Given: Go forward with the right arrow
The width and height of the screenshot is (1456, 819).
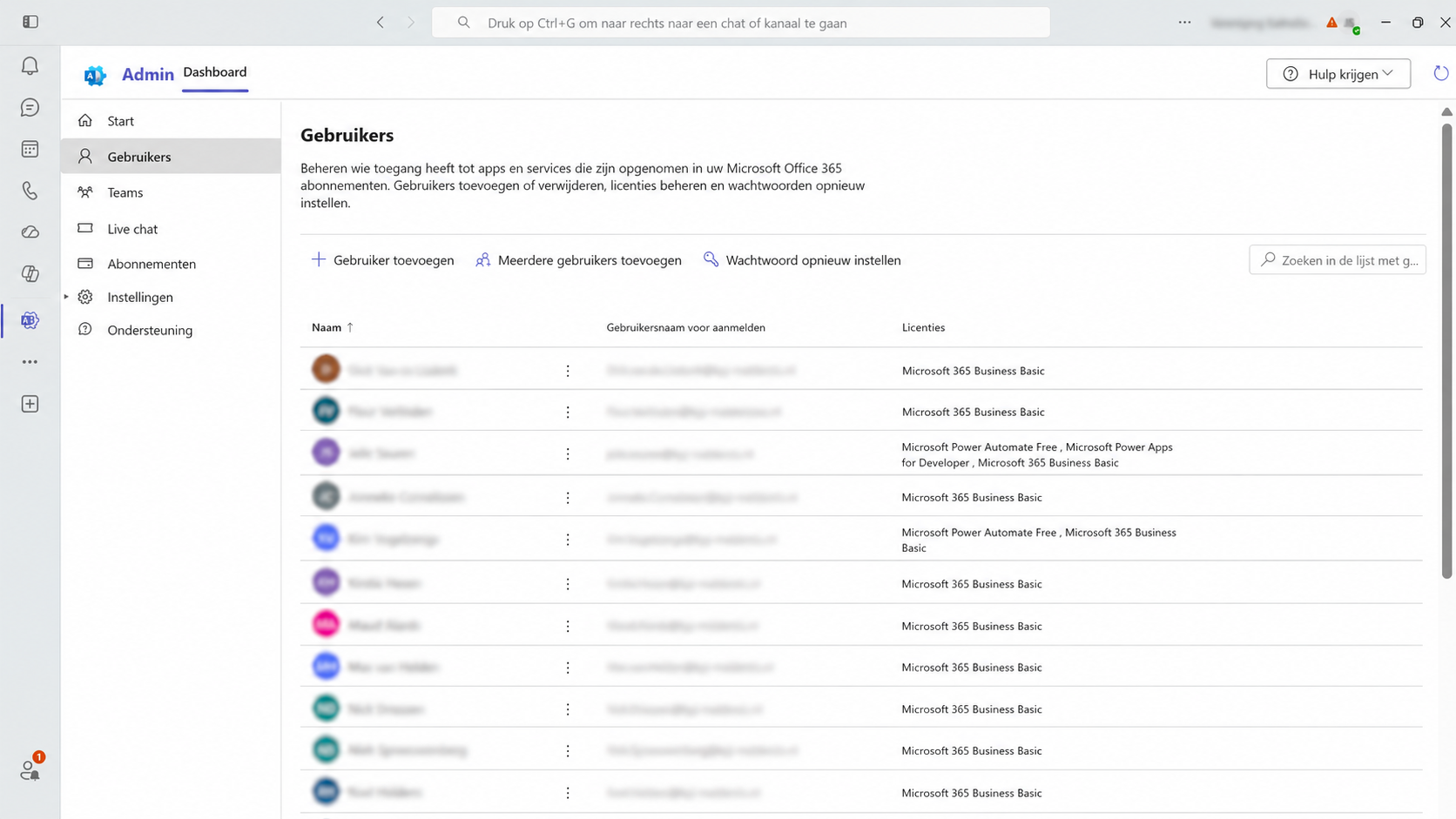Looking at the screenshot, I should point(411,23).
